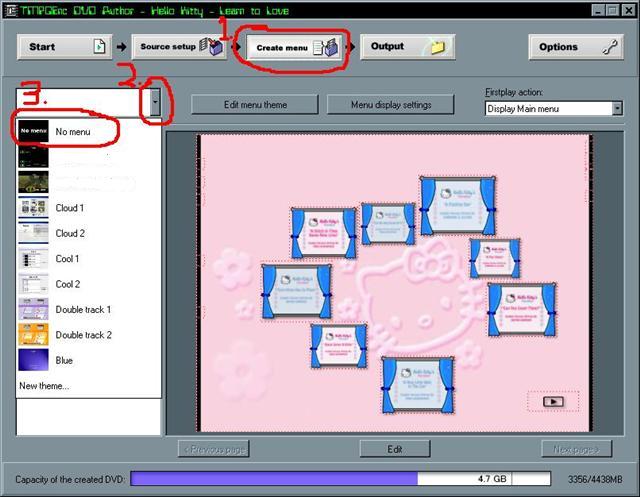Choose the Cloud 1 theme
640x497 pixels.
tap(89, 208)
